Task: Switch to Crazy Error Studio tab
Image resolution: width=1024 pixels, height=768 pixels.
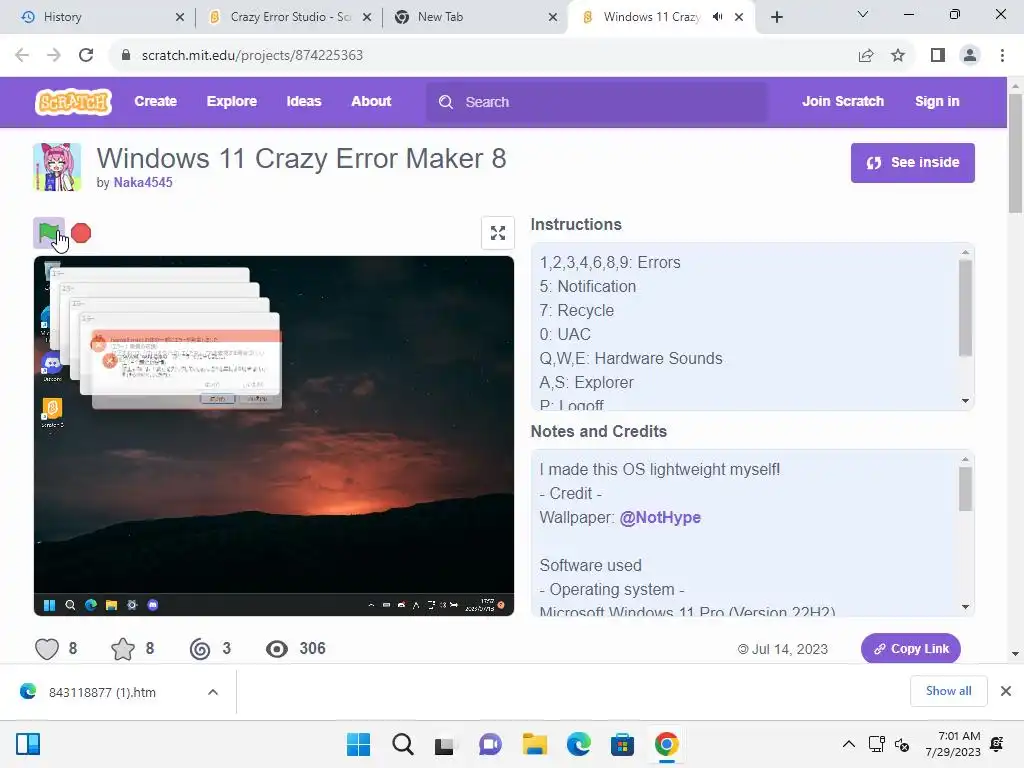Action: coord(291,17)
